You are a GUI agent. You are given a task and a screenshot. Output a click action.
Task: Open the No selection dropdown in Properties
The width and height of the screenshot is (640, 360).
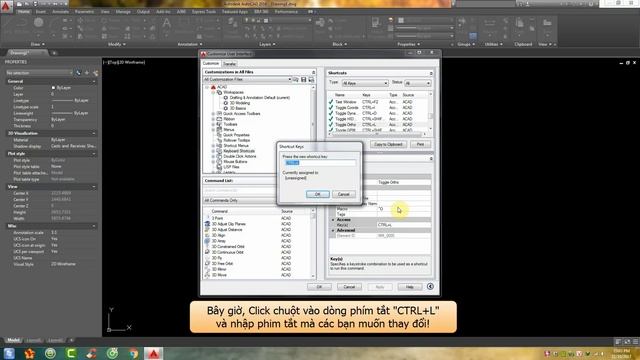click(x=39, y=73)
